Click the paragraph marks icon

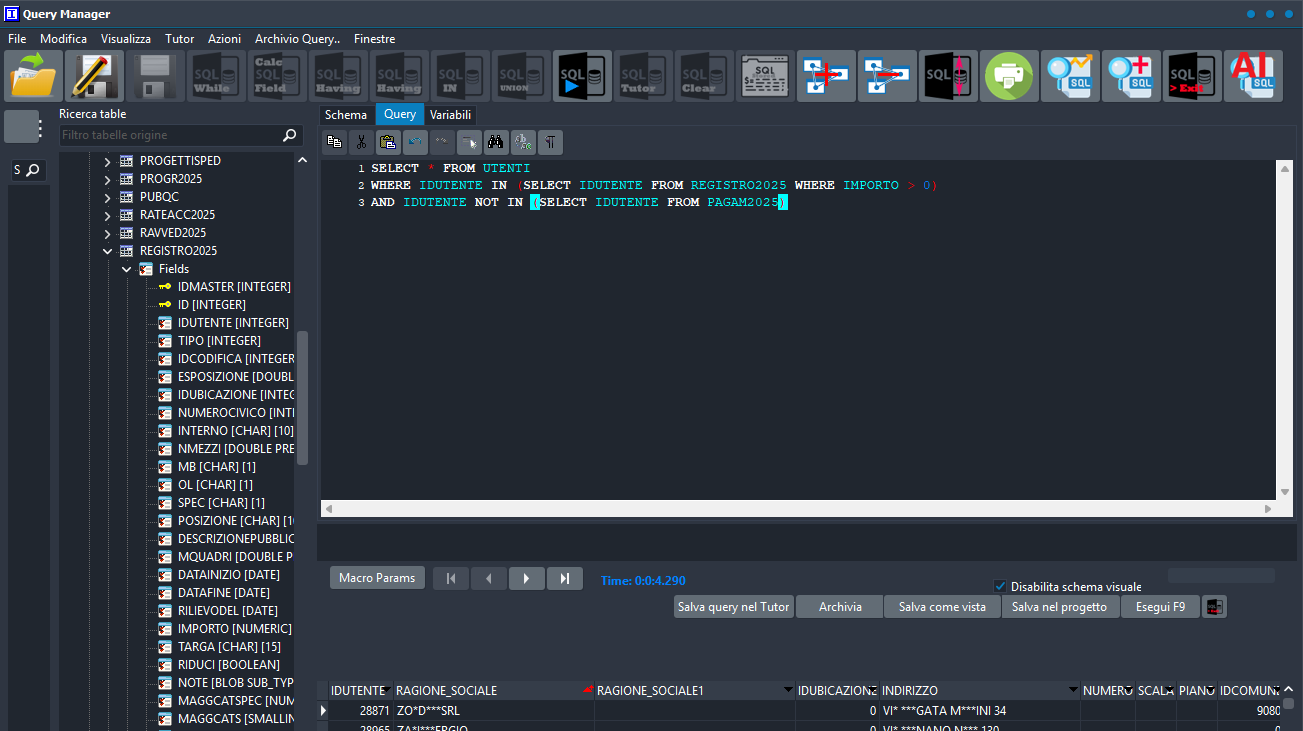(550, 142)
